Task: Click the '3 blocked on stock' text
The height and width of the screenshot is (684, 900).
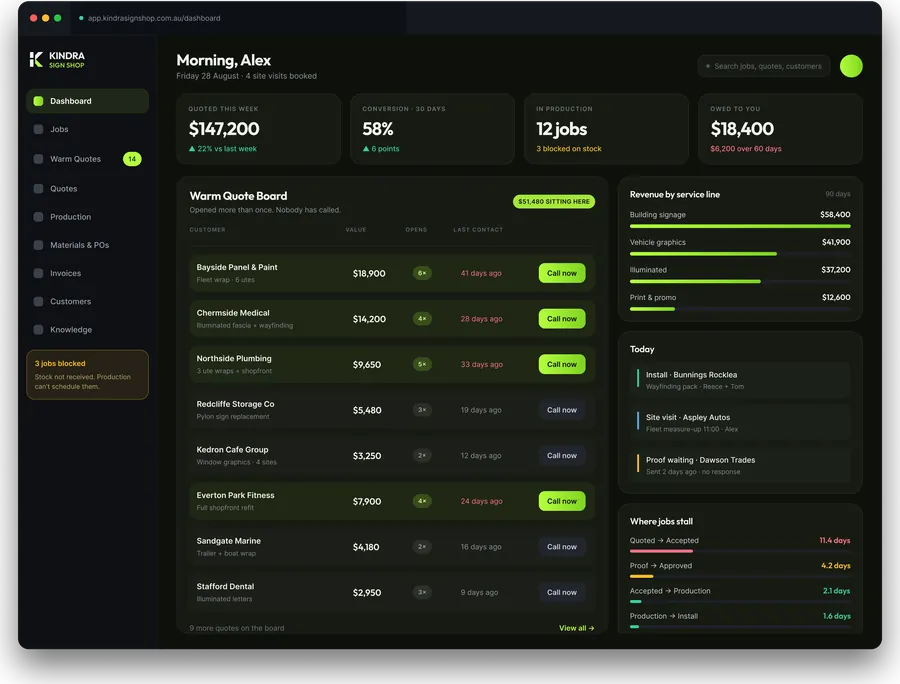Action: (569, 149)
